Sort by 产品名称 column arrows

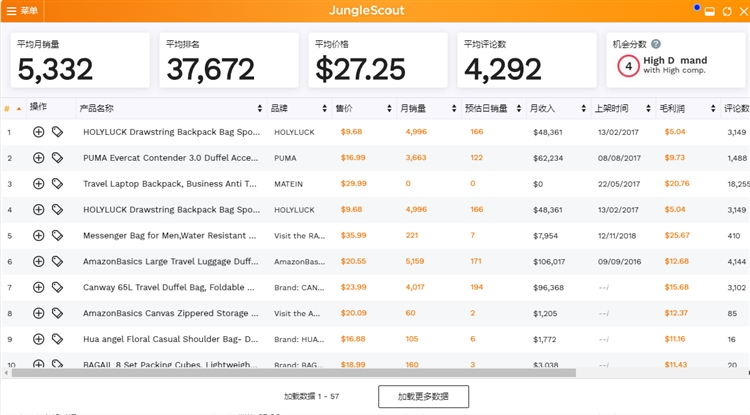260,109
